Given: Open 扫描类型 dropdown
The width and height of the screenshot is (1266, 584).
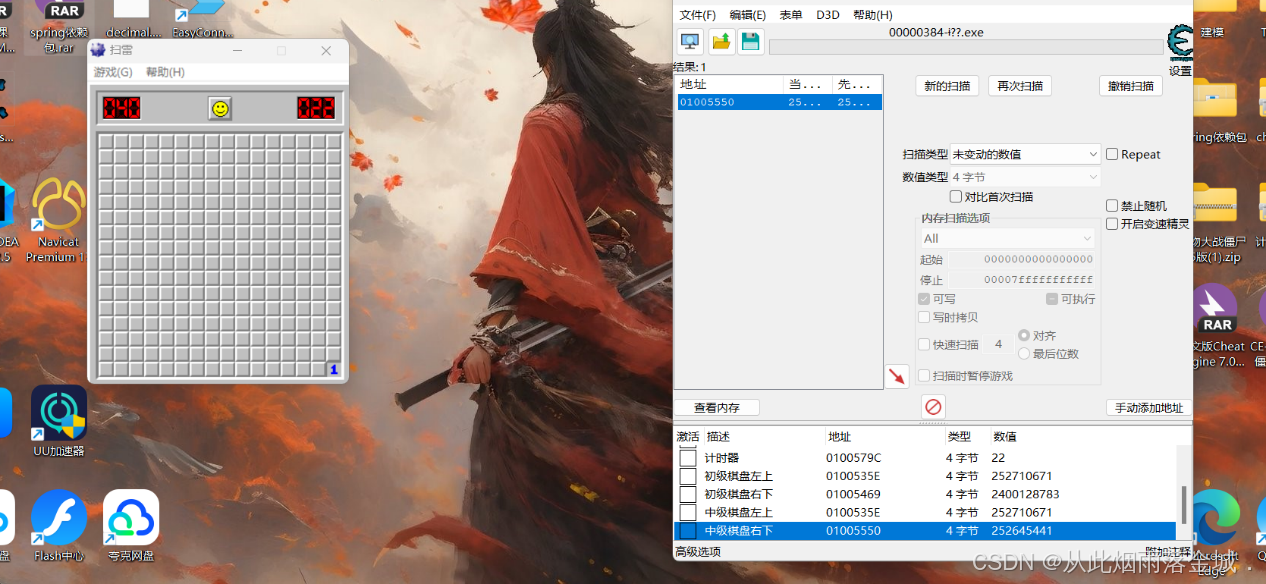Looking at the screenshot, I should coord(1025,154).
